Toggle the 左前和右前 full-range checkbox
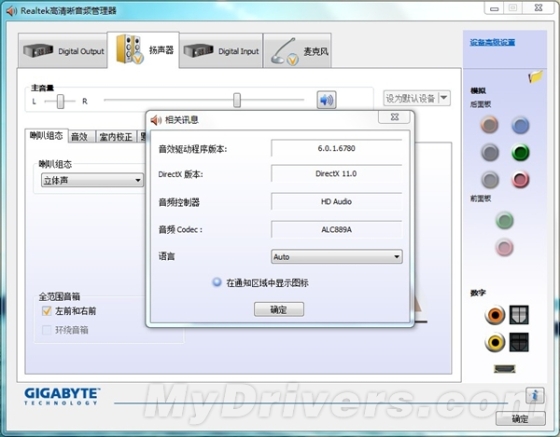The width and height of the screenshot is (560, 437). 46,311
